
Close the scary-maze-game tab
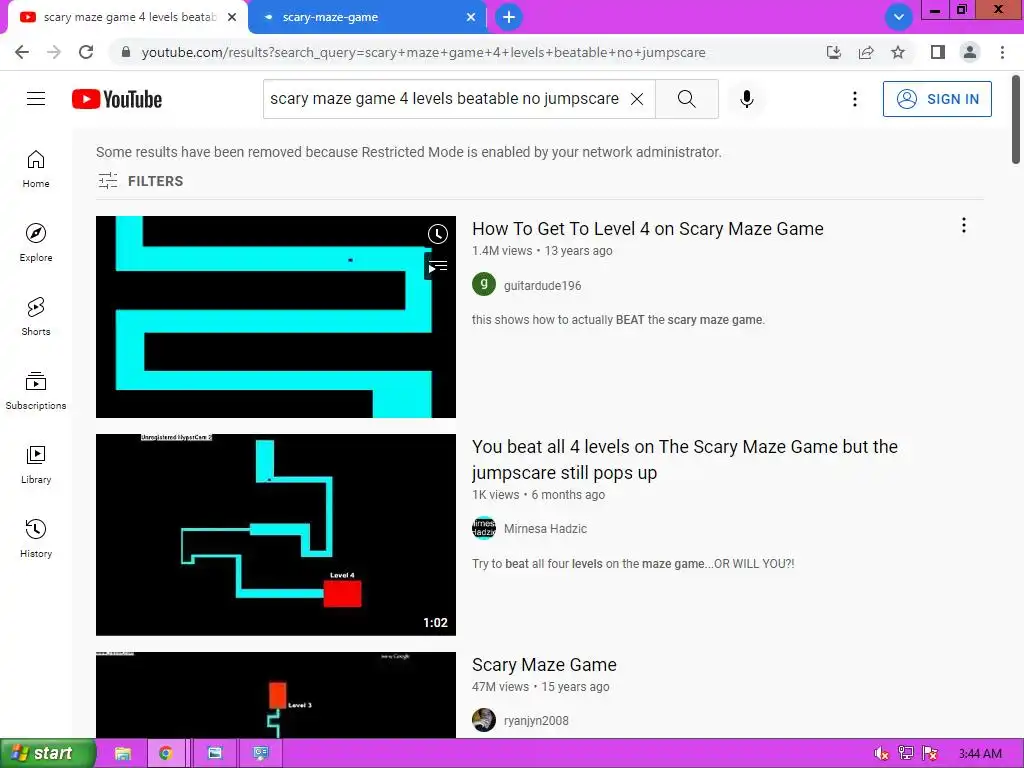pos(471,17)
